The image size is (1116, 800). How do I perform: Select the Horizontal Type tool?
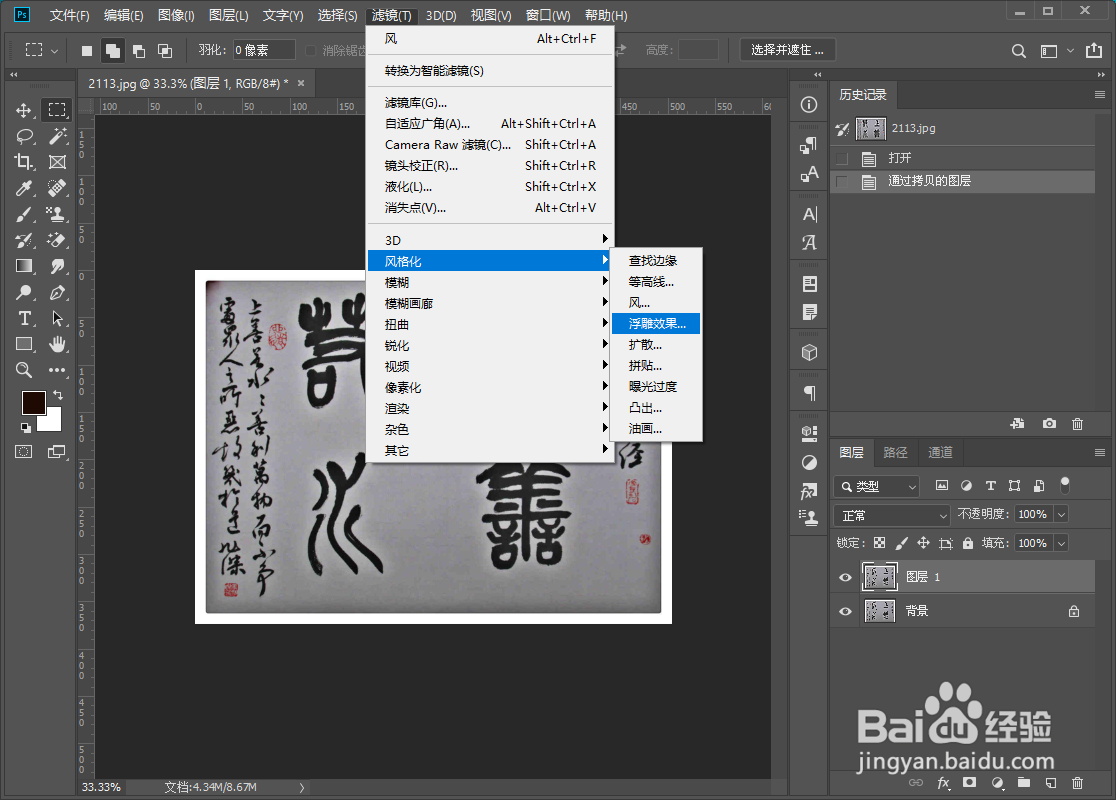pyautogui.click(x=23, y=318)
